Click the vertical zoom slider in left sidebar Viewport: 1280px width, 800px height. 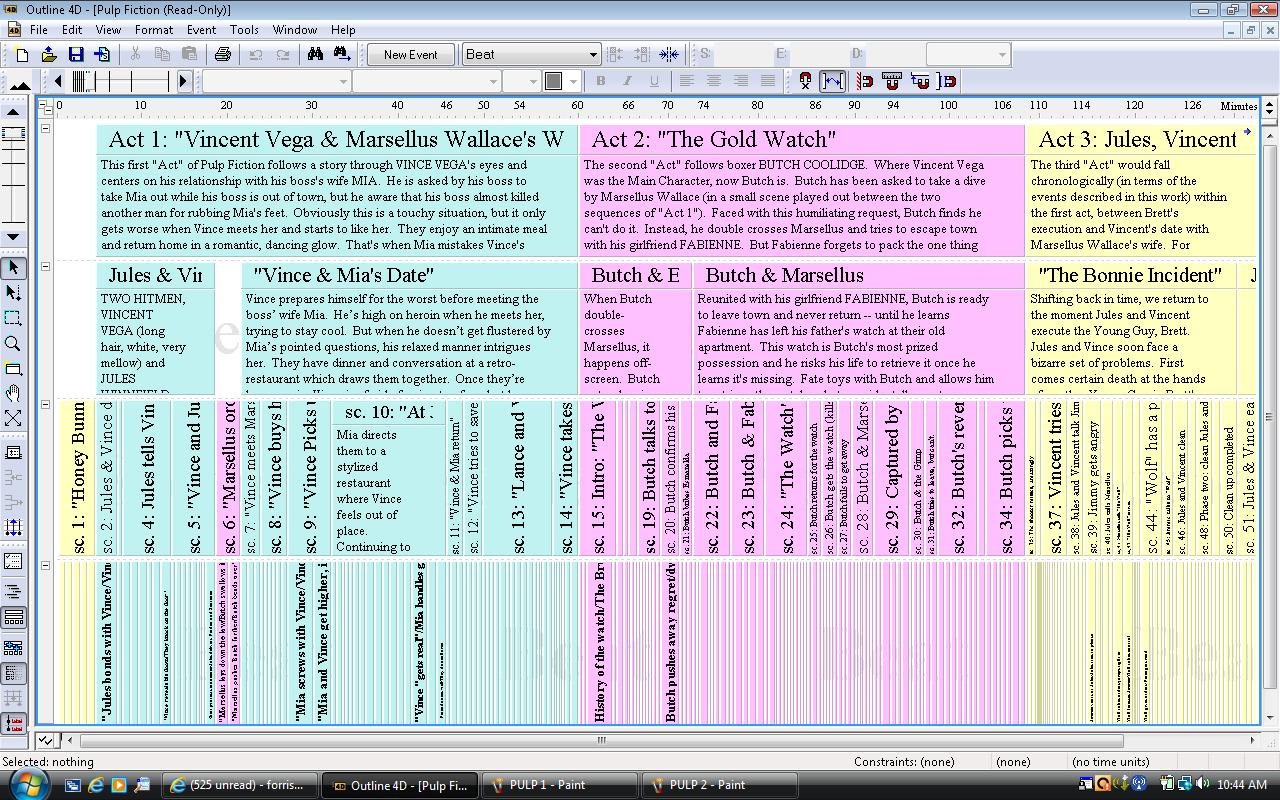(x=13, y=174)
